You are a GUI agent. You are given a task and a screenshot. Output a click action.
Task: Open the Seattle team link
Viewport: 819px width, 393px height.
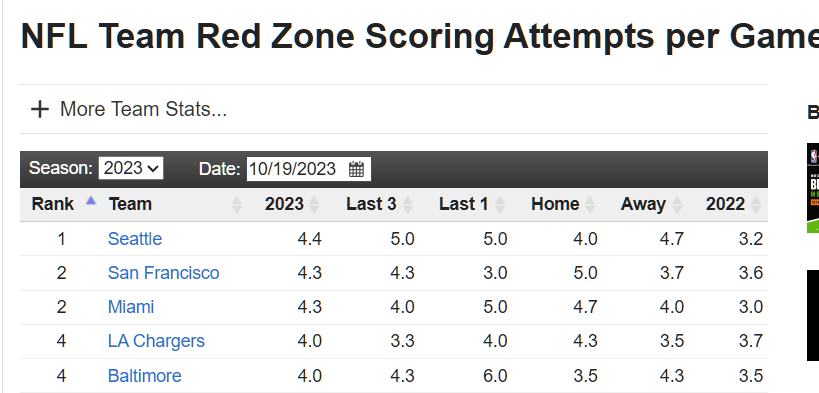(x=135, y=239)
